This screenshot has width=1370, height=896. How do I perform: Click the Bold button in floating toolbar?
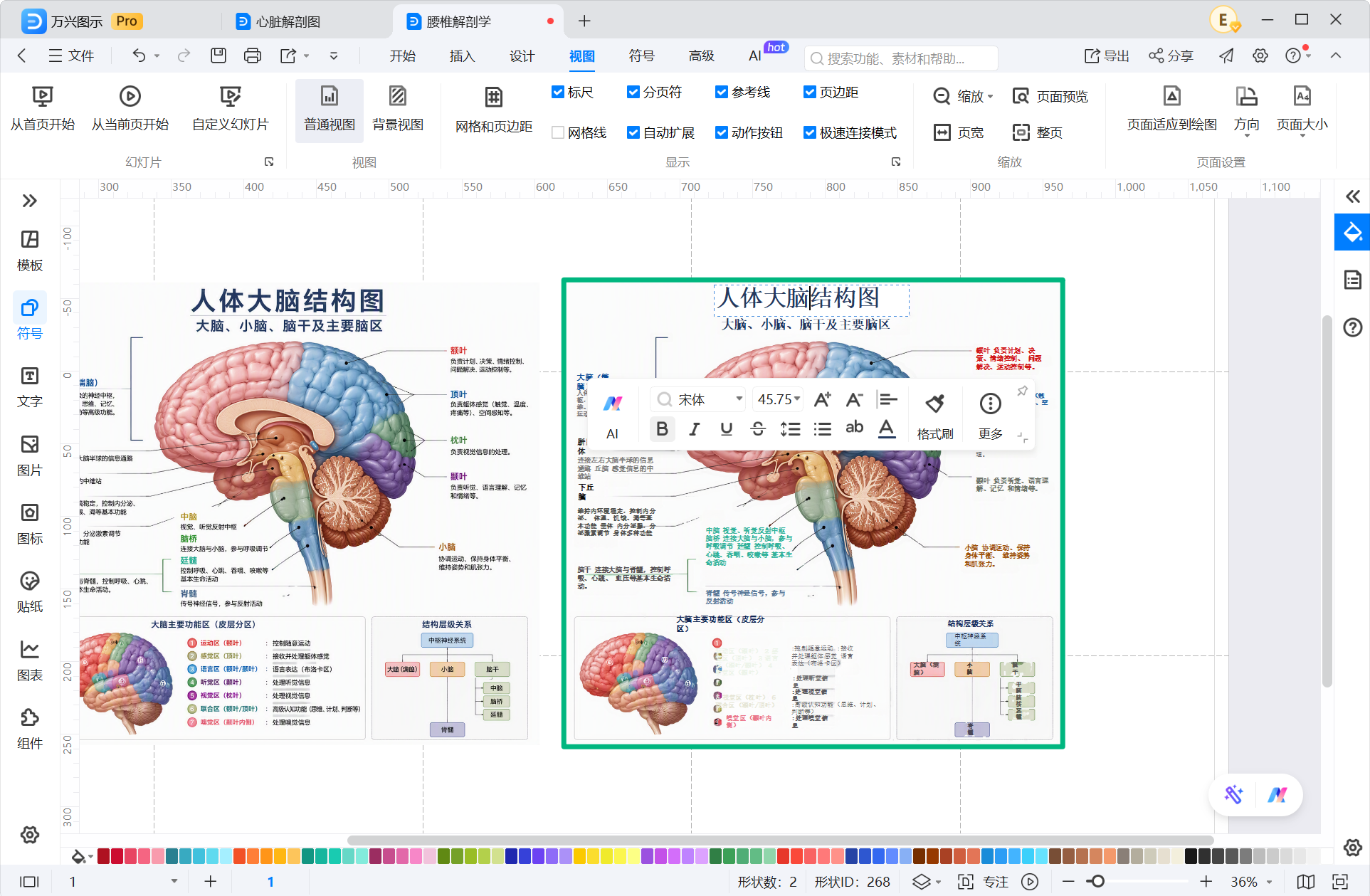[662, 429]
